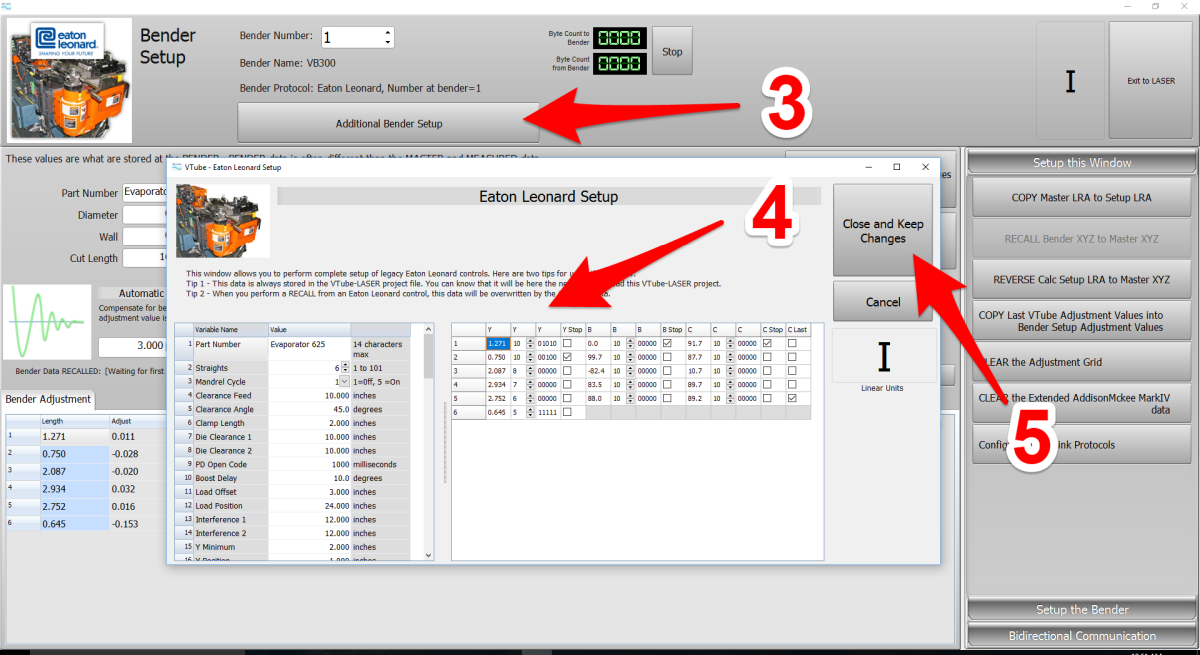Click the Byte Count from Bender display
This screenshot has height=655, width=1200.
click(x=620, y=63)
